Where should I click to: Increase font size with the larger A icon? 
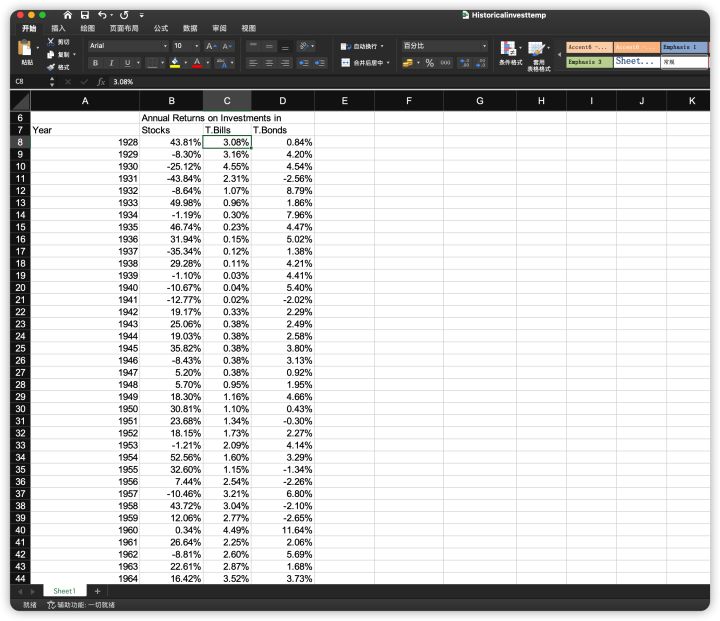210,46
